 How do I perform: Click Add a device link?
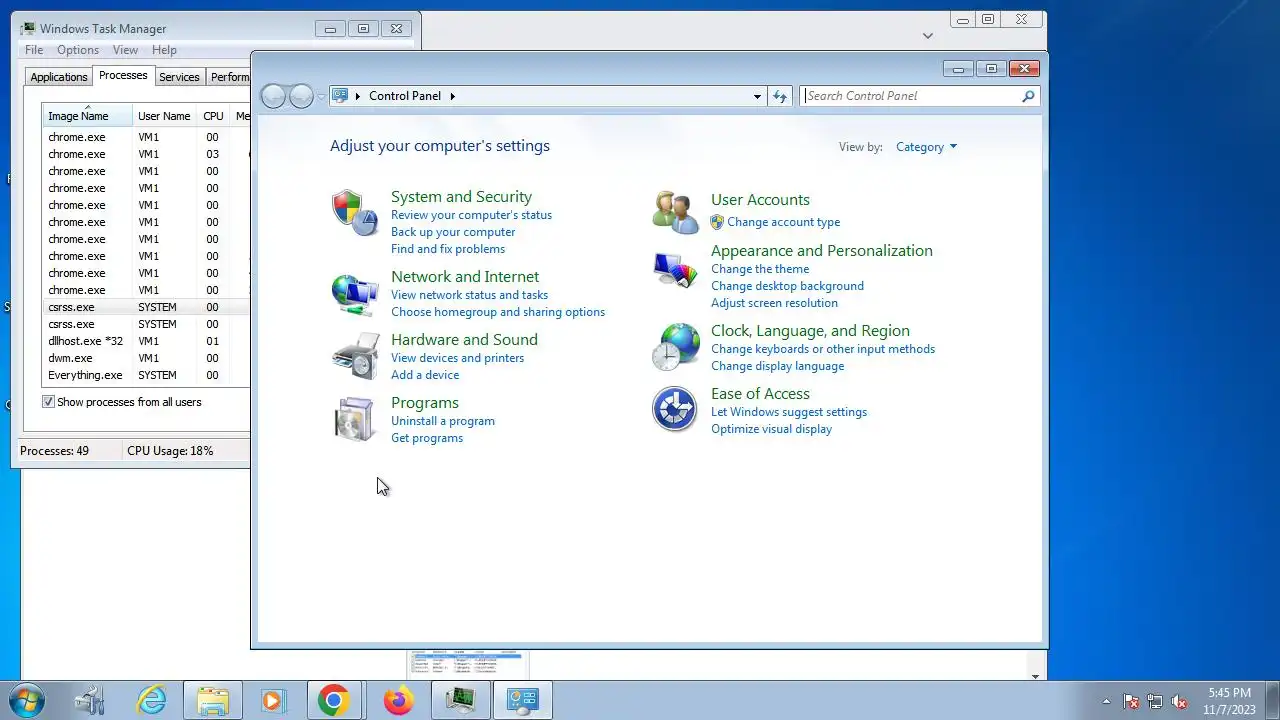(x=425, y=375)
